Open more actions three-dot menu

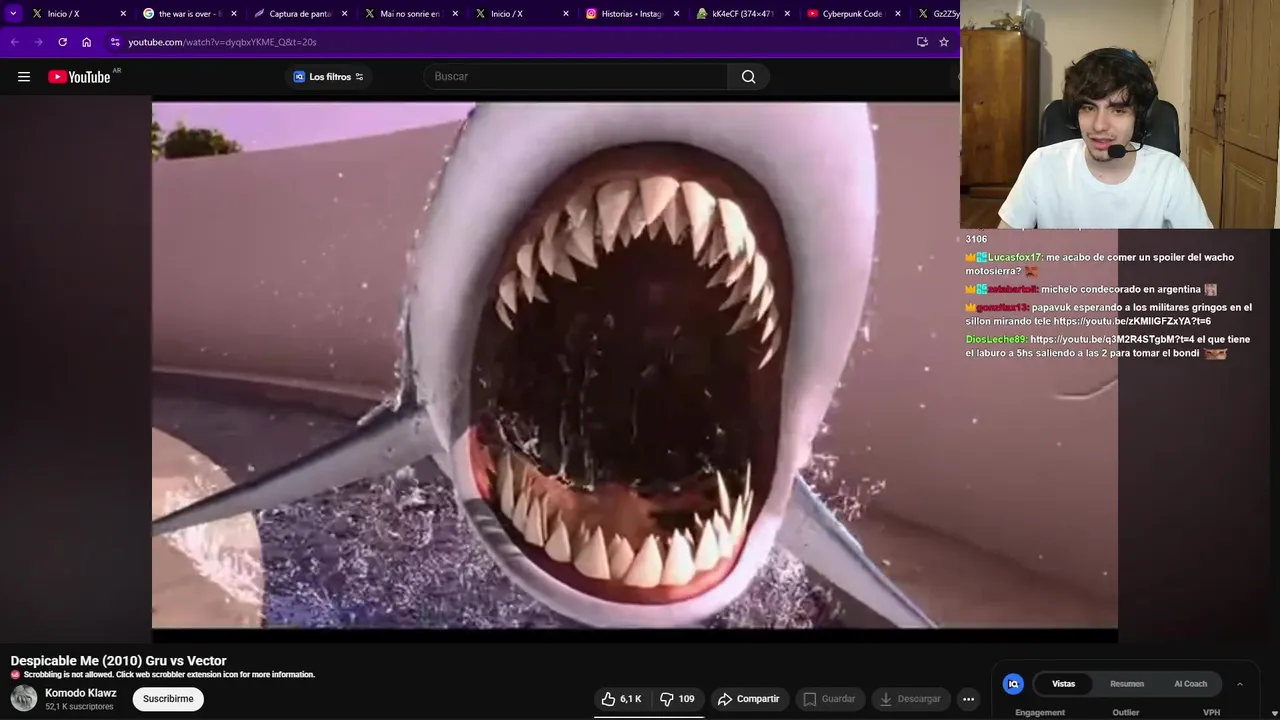click(x=968, y=699)
